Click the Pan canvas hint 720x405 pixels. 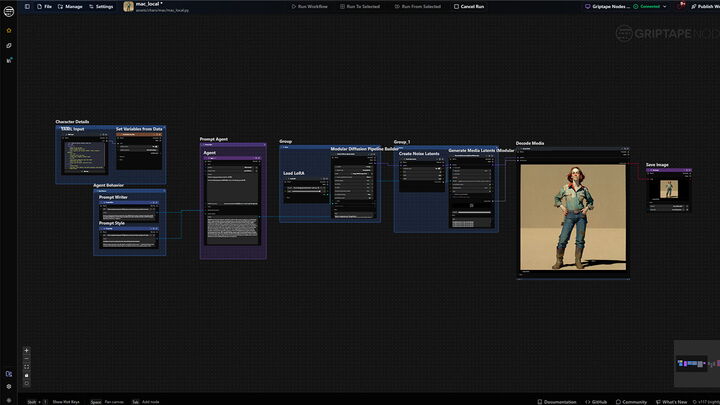(114, 402)
